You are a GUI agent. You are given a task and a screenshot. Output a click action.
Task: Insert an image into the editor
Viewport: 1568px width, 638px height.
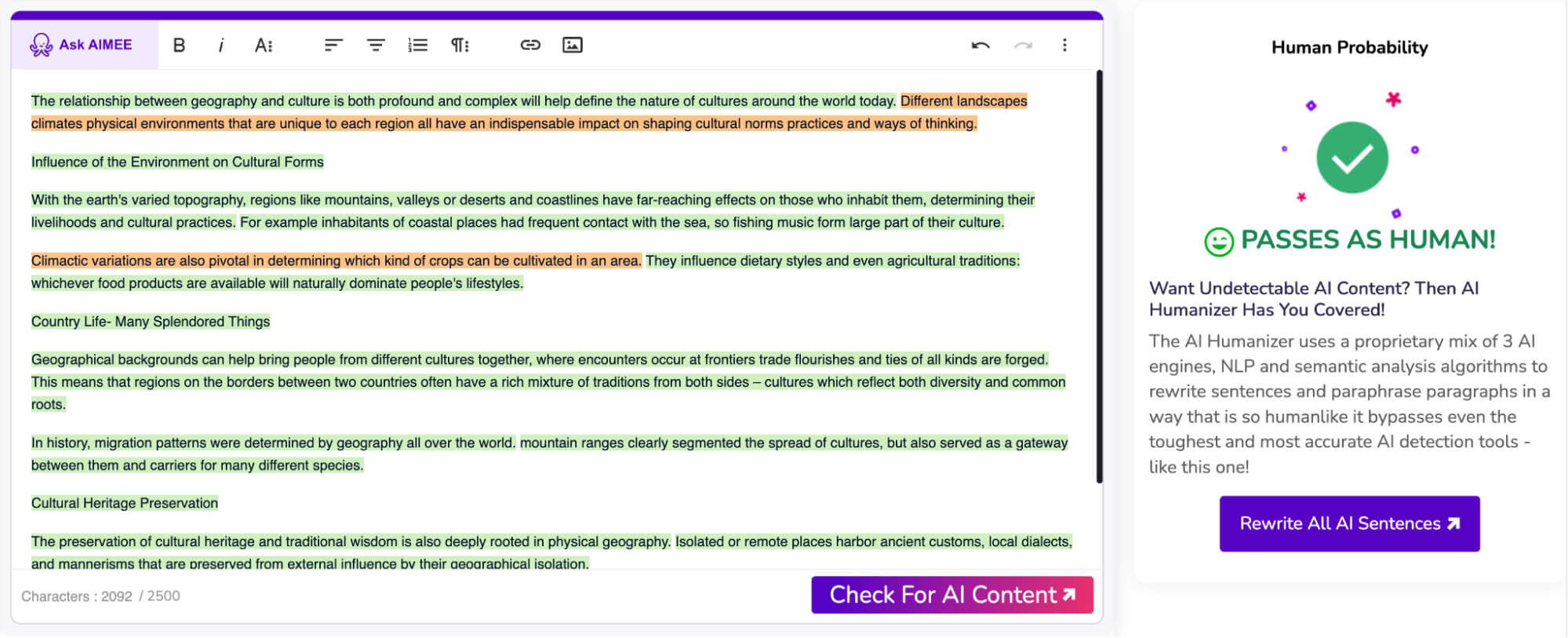pyautogui.click(x=573, y=46)
